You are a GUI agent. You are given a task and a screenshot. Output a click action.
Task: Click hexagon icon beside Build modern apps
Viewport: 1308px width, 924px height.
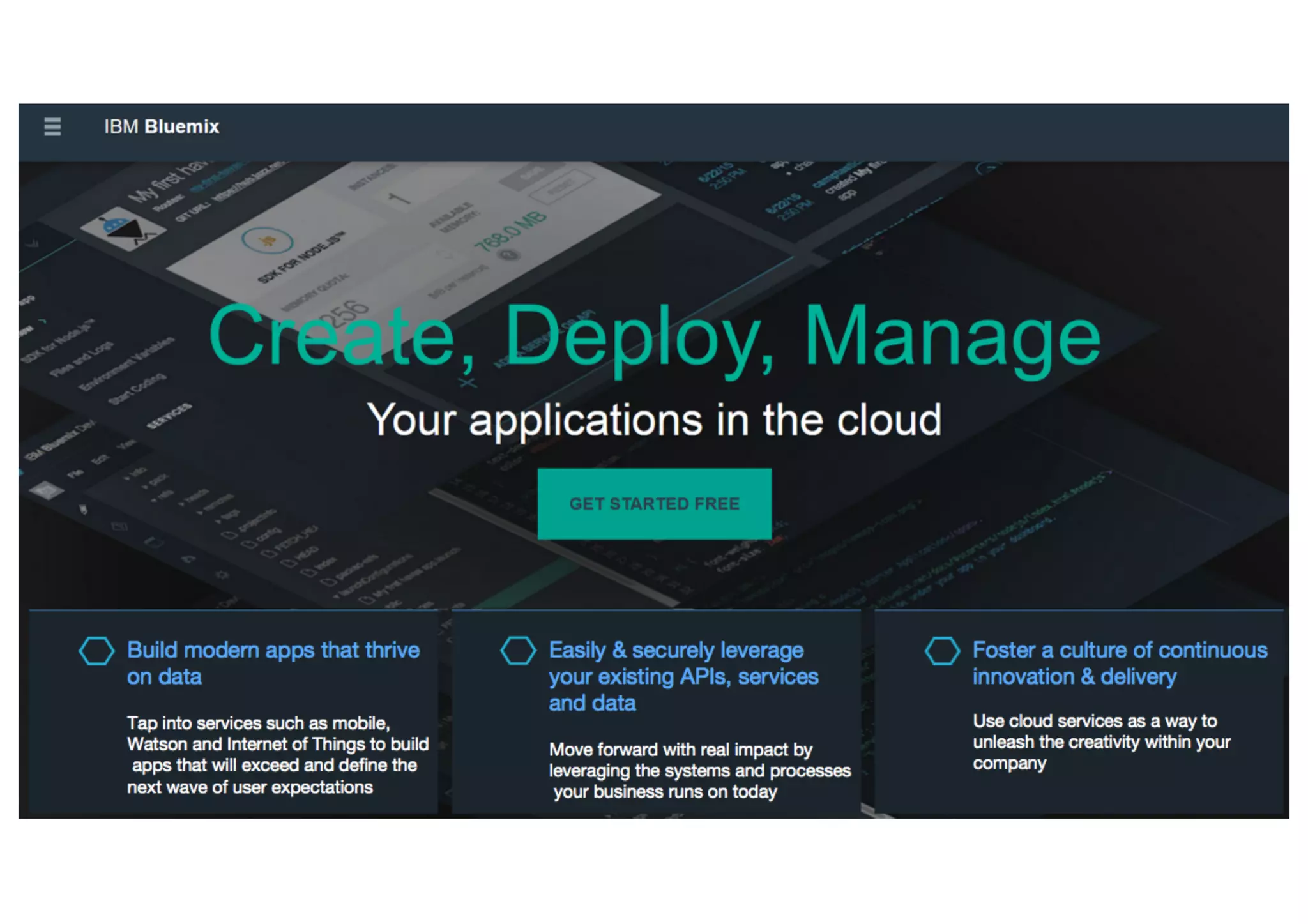tap(96, 651)
